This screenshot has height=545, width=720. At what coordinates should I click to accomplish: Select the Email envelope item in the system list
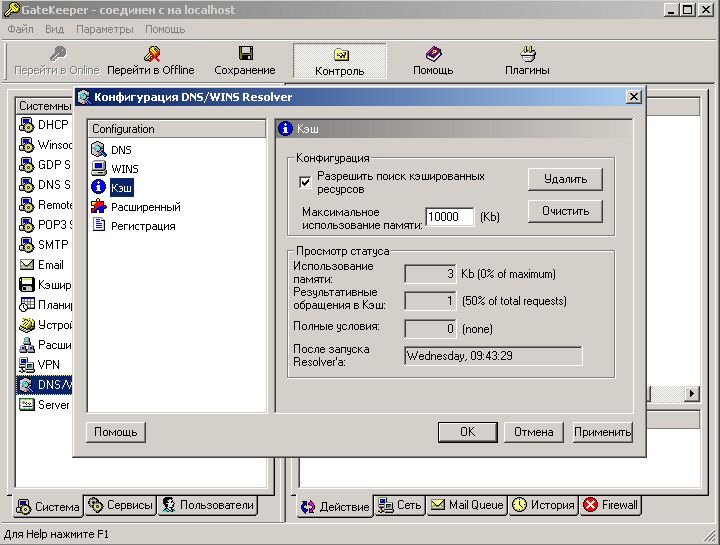pos(41,265)
